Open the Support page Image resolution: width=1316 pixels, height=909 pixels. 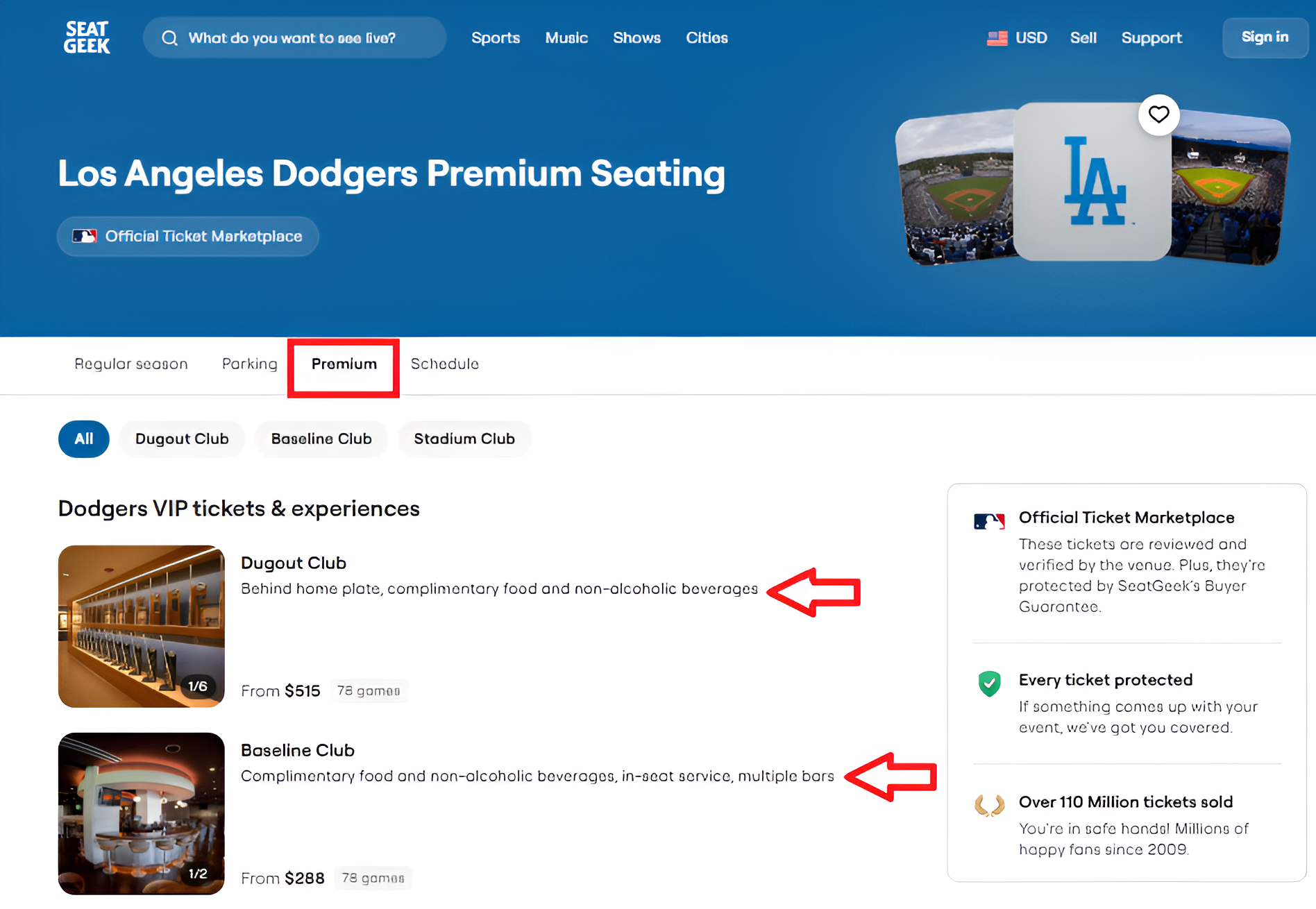coord(1151,38)
